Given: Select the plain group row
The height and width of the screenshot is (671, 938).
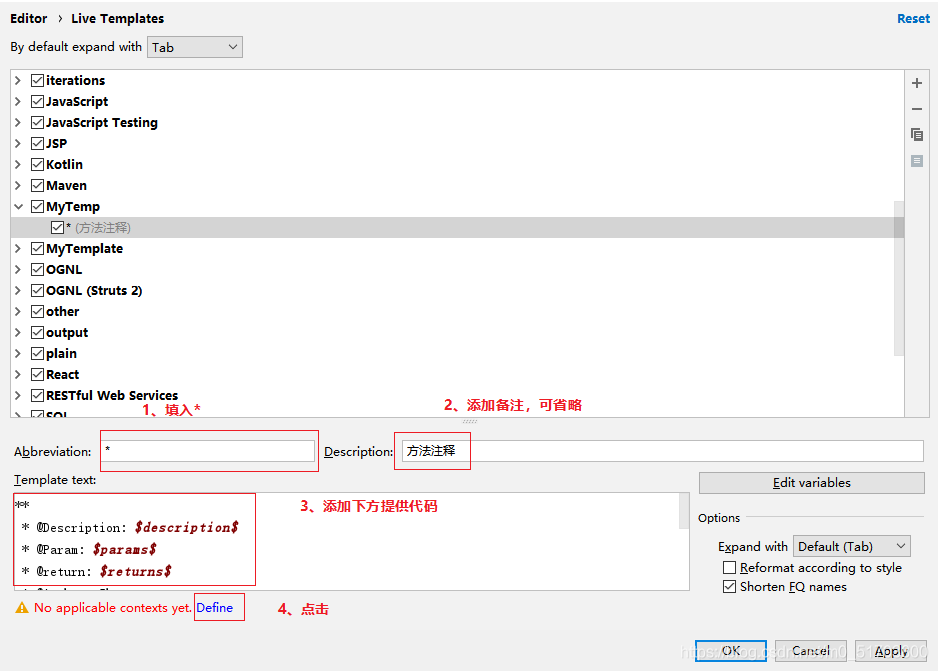Looking at the screenshot, I should (457, 353).
